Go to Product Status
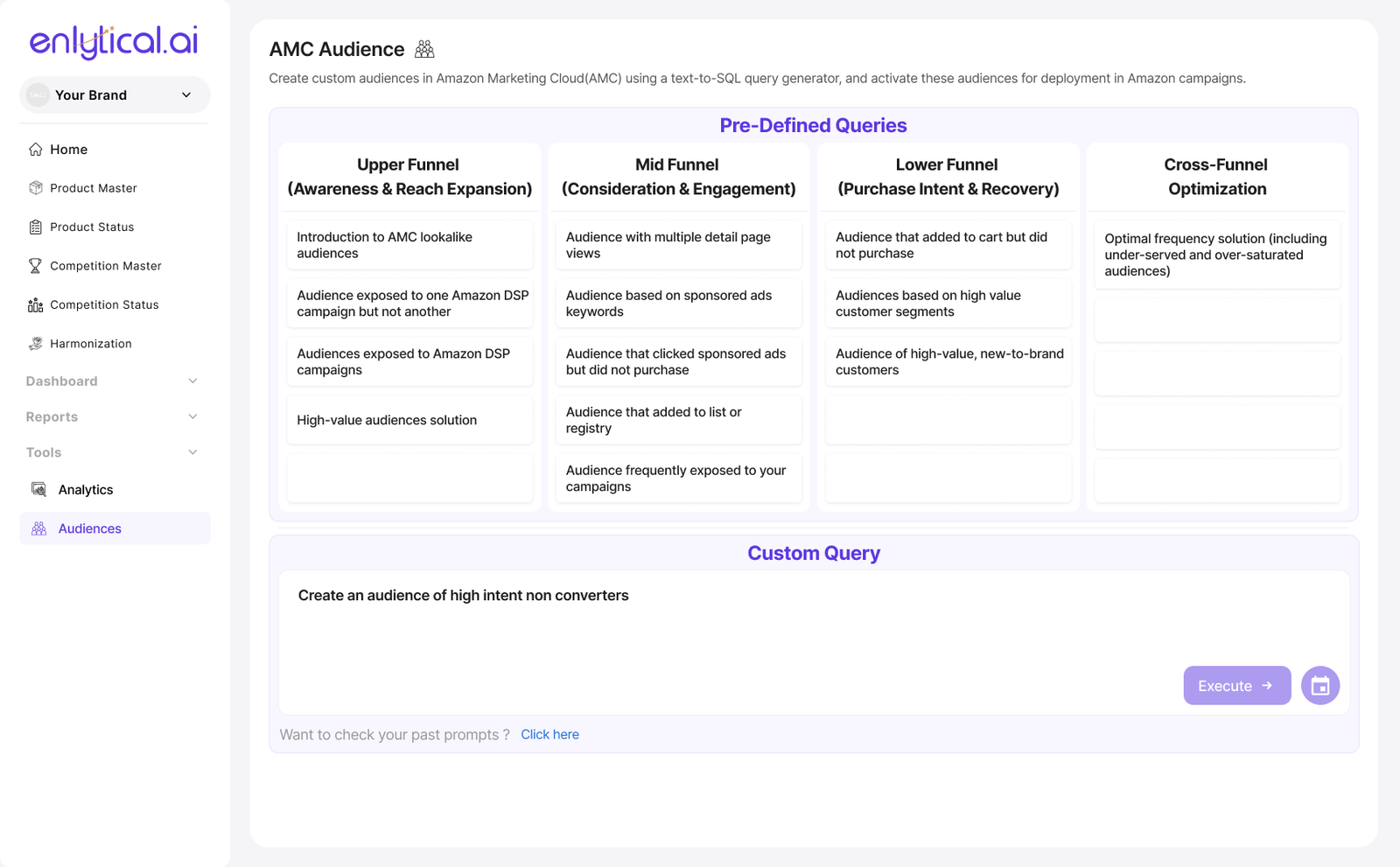This screenshot has width=1400, height=867. (x=115, y=227)
